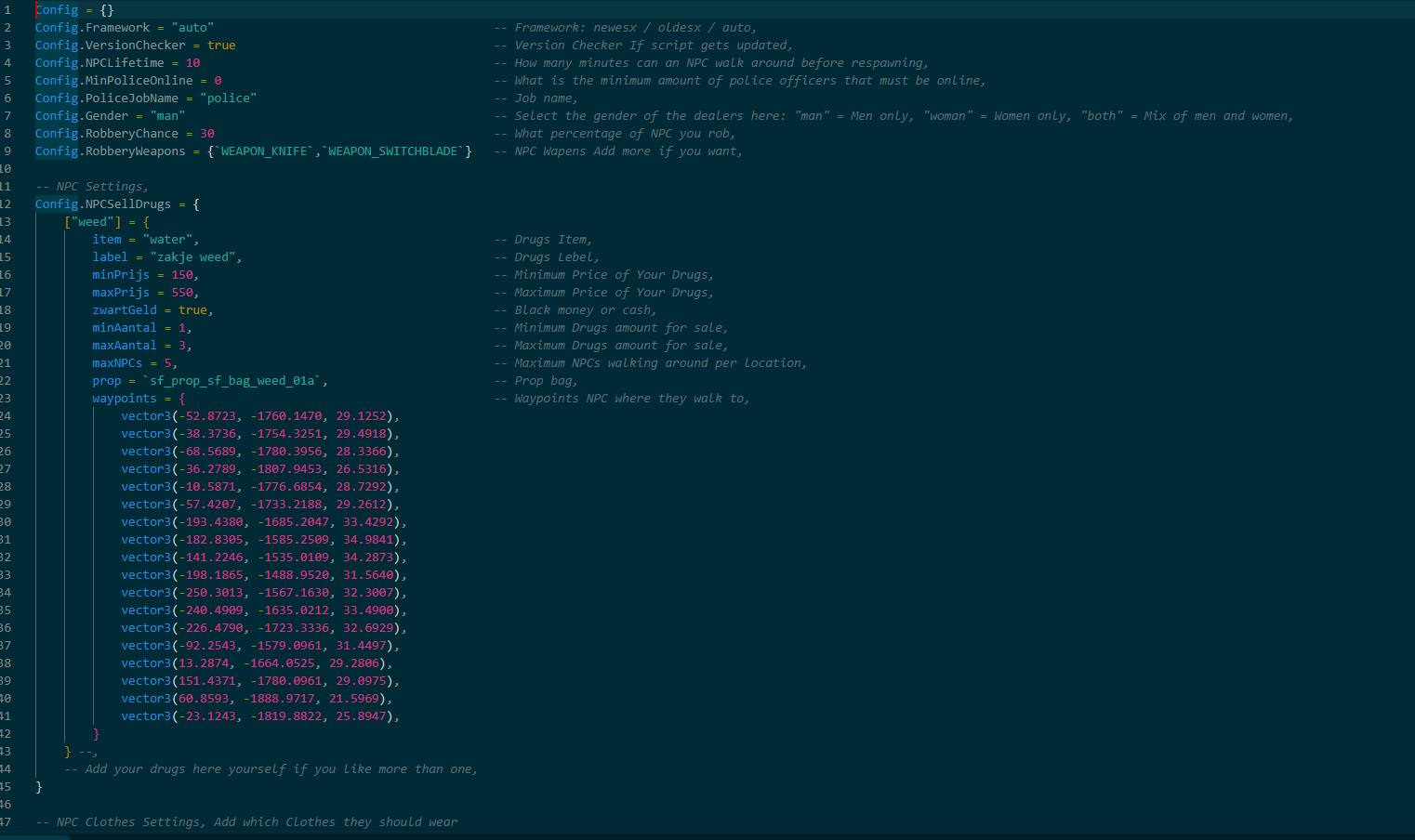Screen dimensions: 1415x840
Task: Click the "Job name" comment
Action: [536, 98]
